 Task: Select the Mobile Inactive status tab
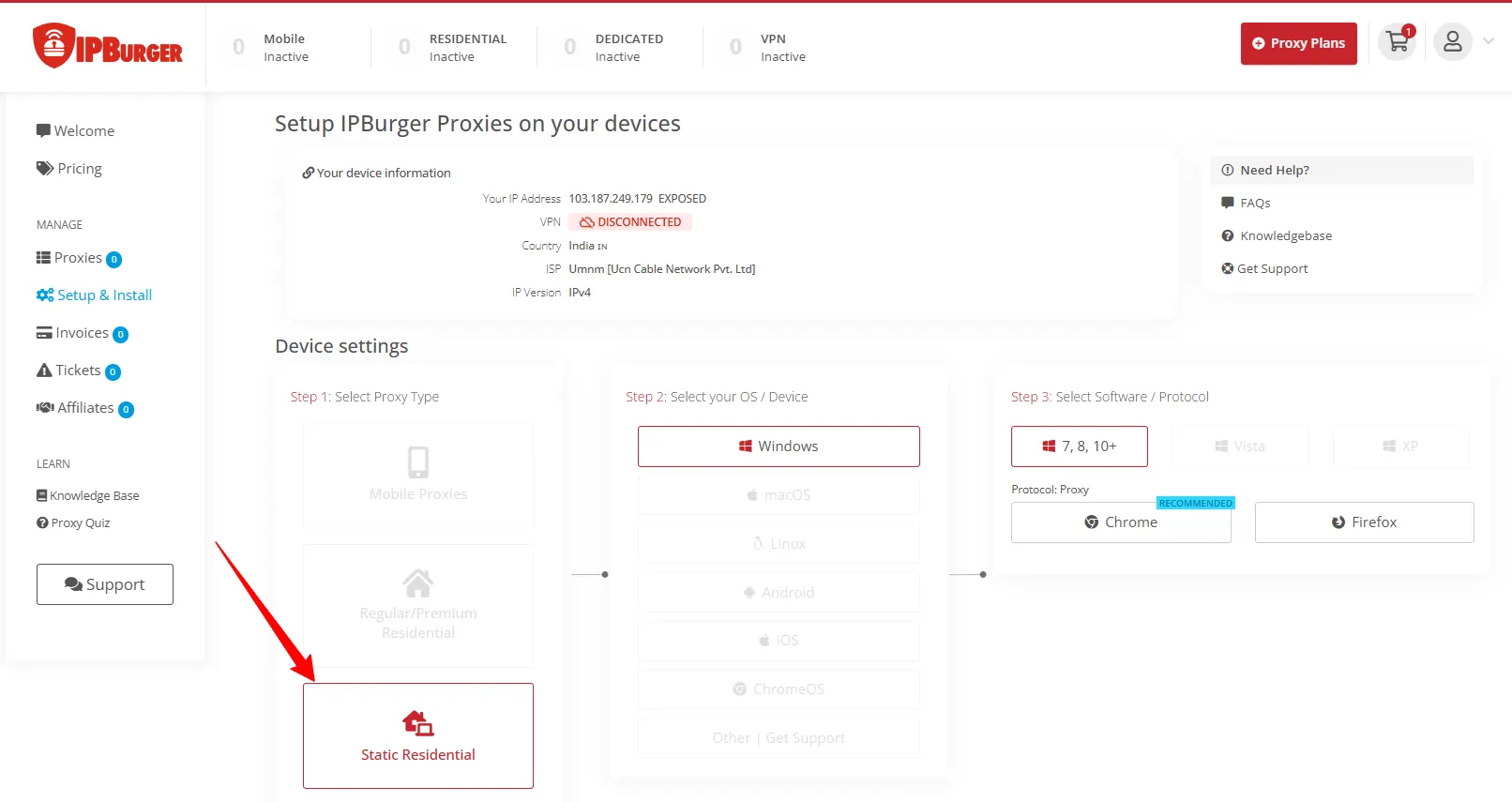point(271,47)
